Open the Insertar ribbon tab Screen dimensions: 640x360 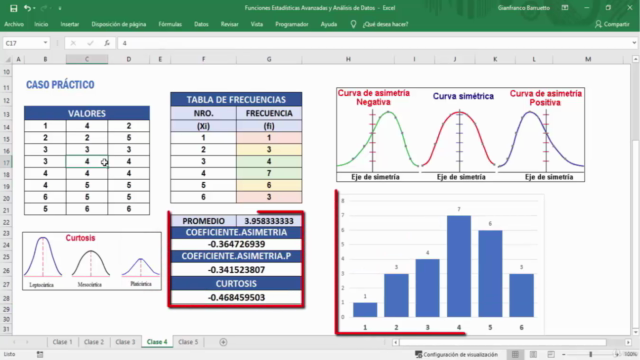point(70,24)
